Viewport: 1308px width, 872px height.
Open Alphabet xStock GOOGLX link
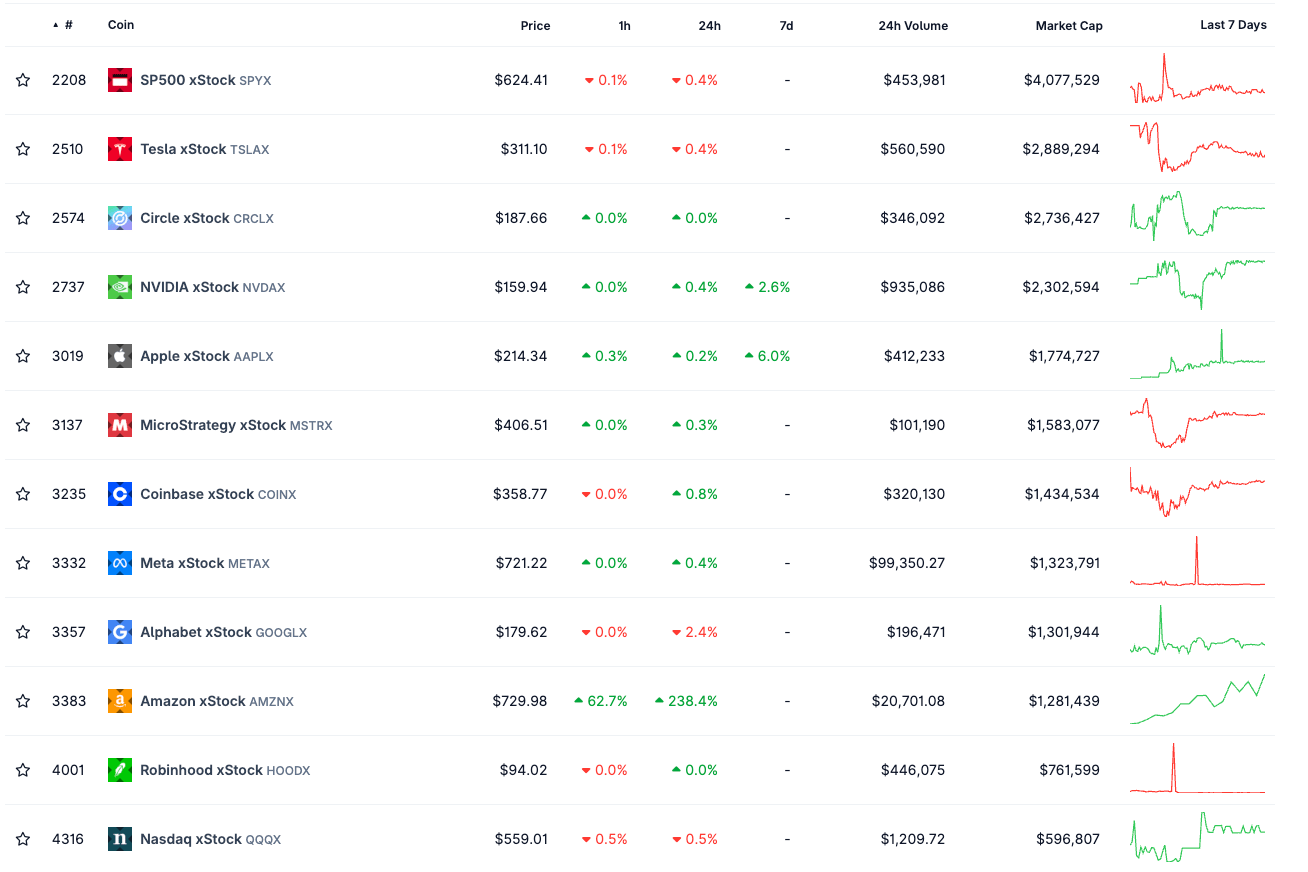(x=223, y=632)
